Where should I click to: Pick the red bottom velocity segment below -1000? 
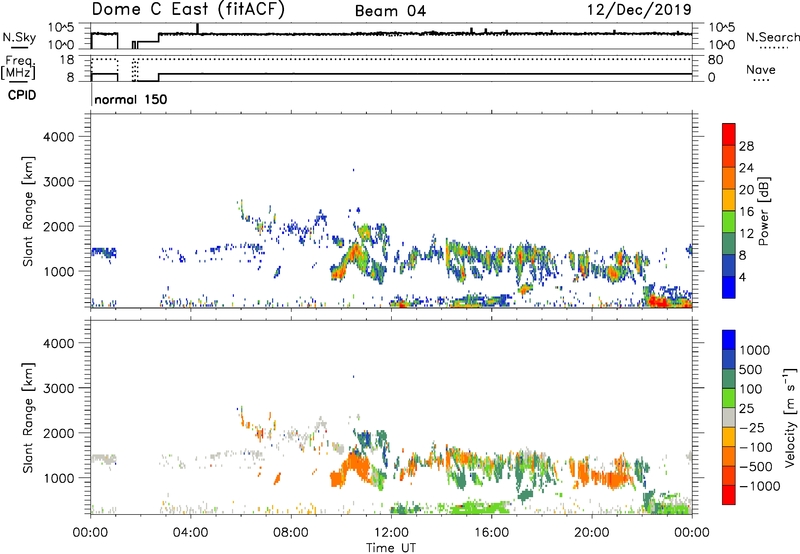[x=729, y=495]
